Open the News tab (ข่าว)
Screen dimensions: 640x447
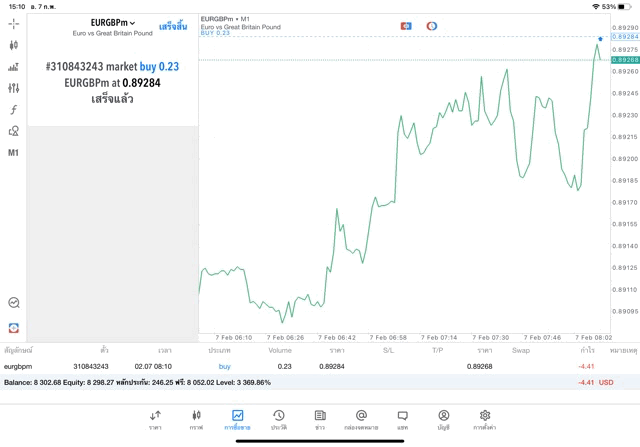click(319, 419)
